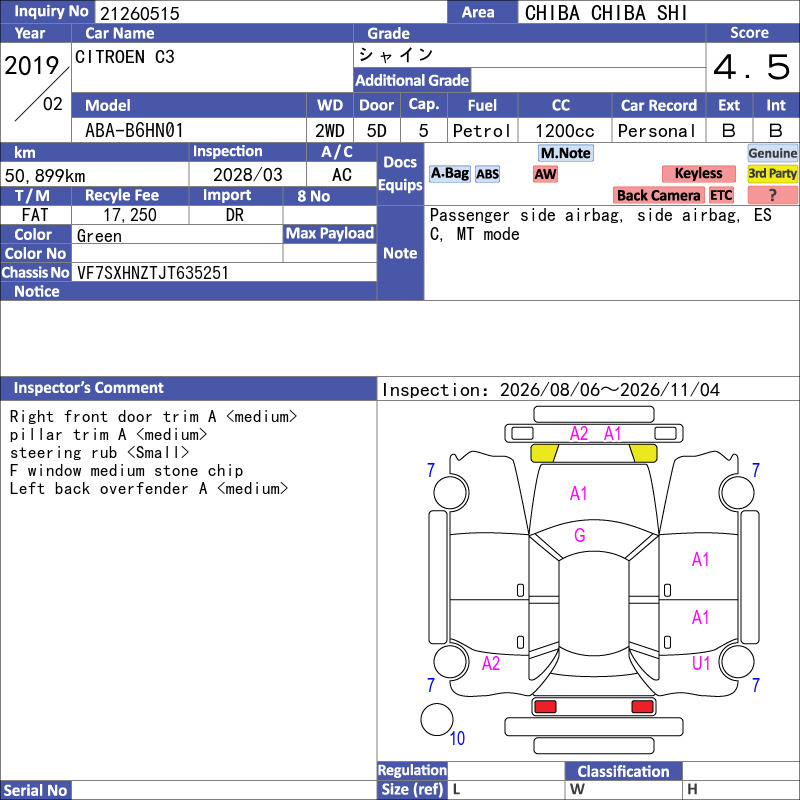
Task: Select the Keyless equipment badge
Action: [698, 173]
